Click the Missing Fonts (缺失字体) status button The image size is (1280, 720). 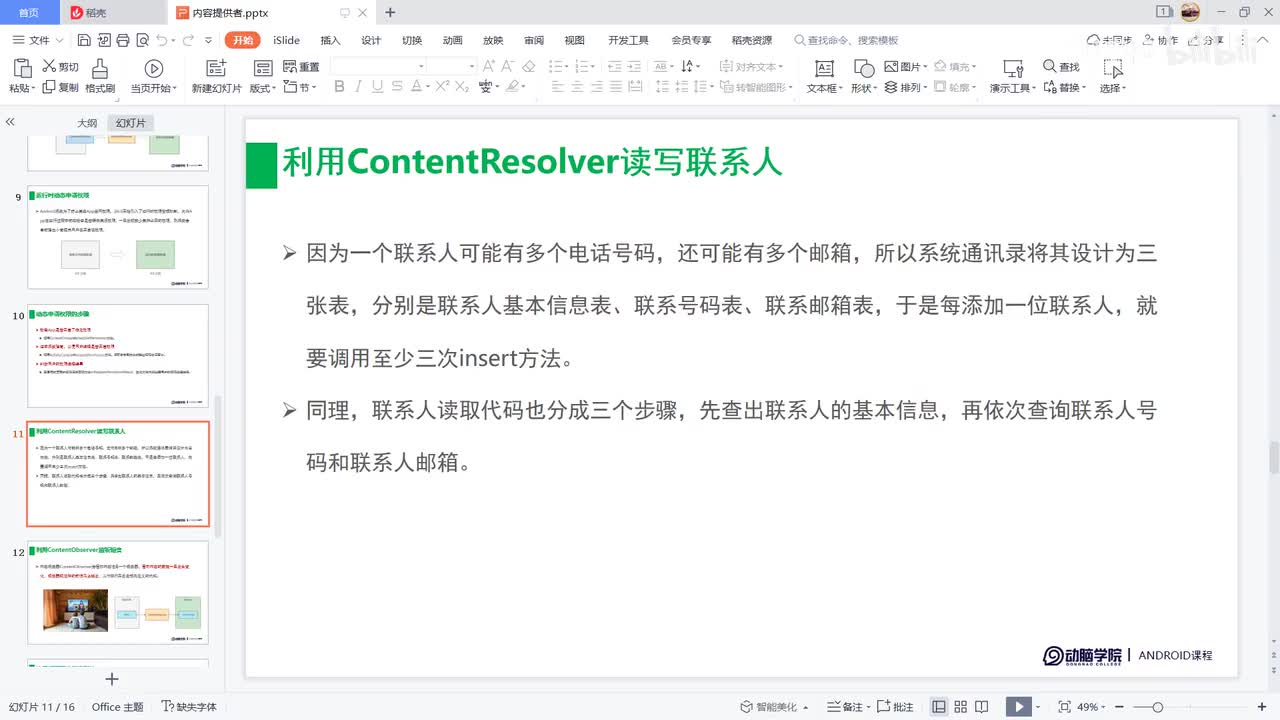[x=190, y=707]
